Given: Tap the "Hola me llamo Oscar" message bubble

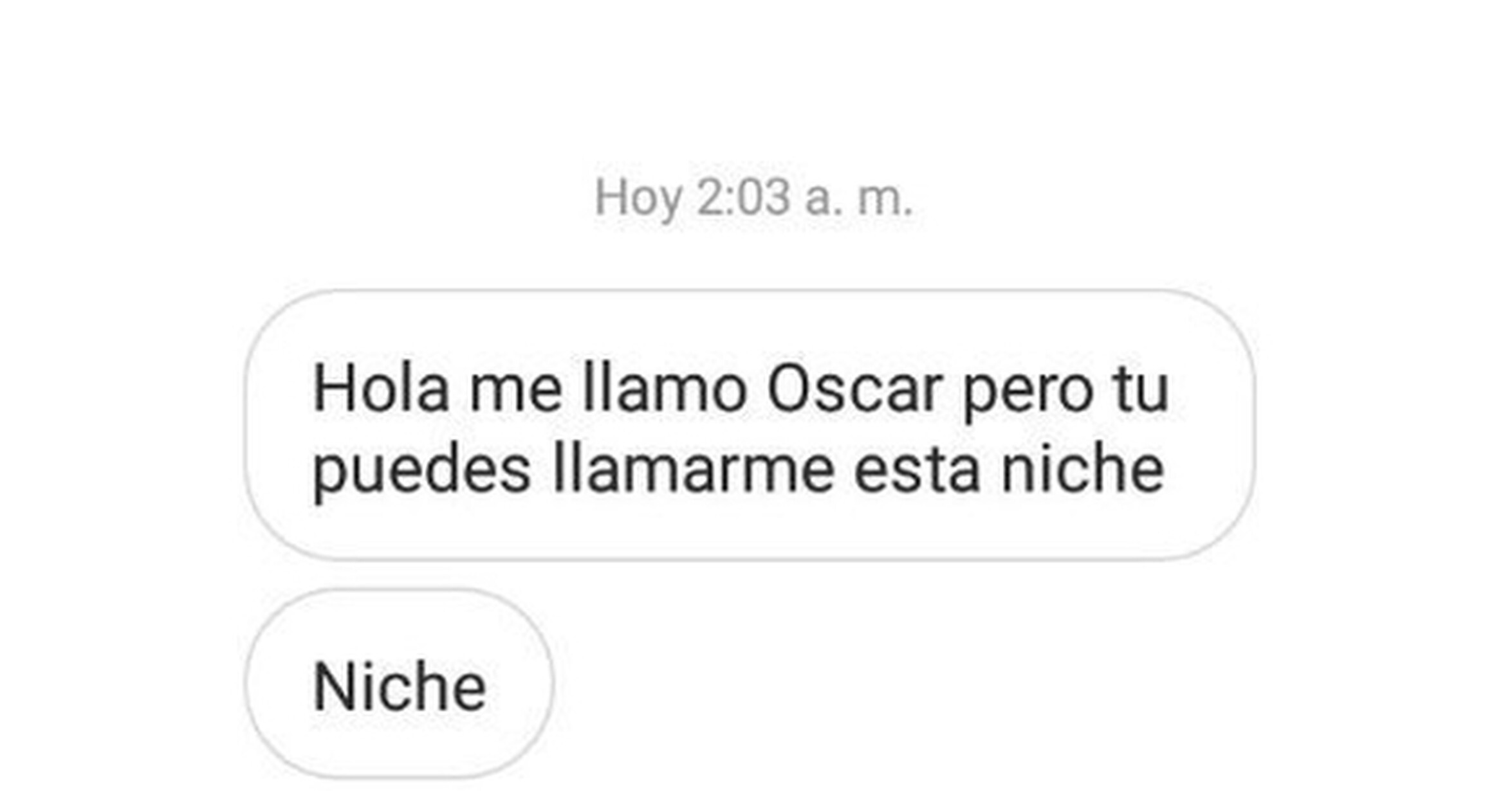Looking at the screenshot, I should (750, 425).
